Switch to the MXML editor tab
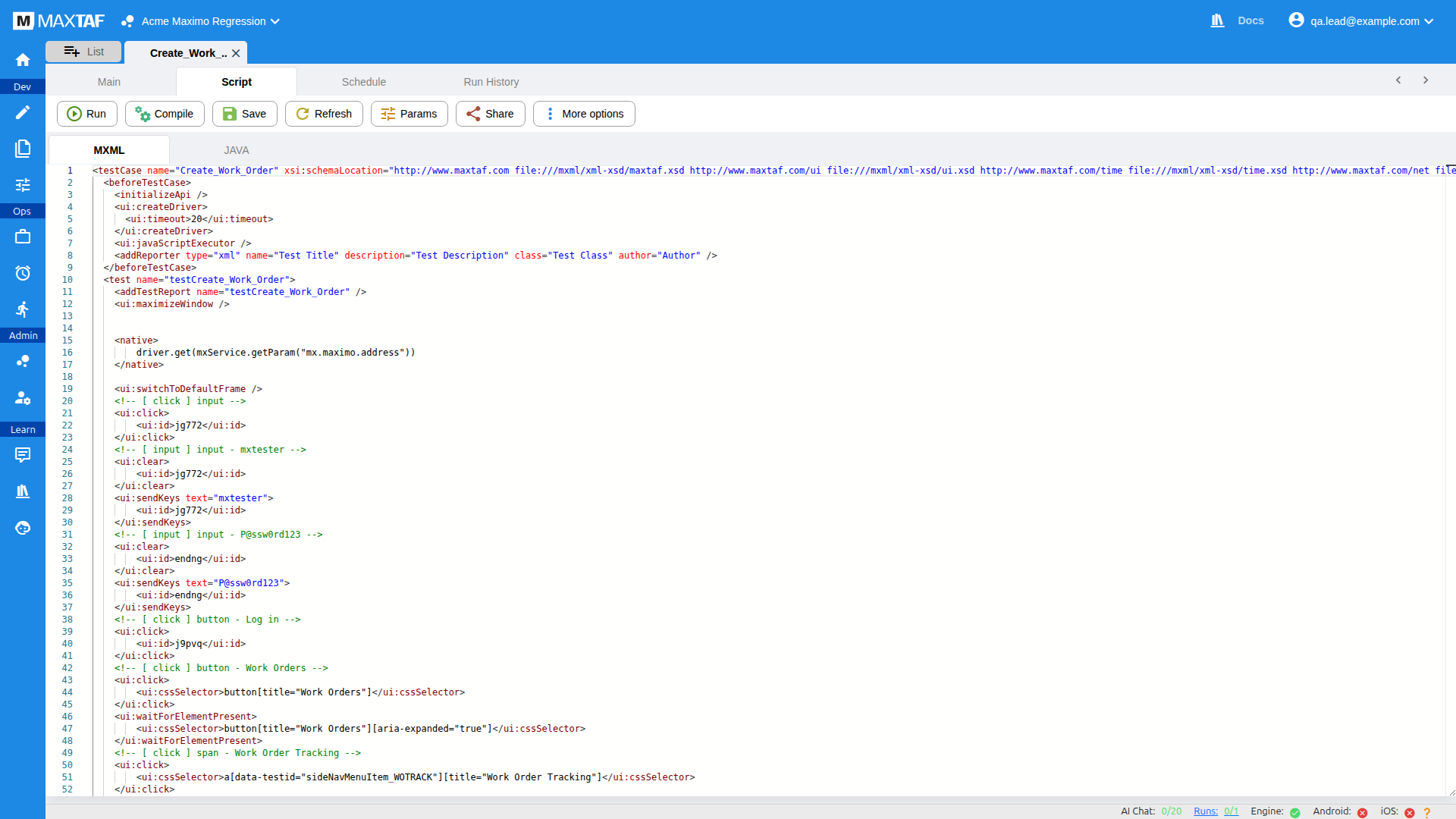 109,150
